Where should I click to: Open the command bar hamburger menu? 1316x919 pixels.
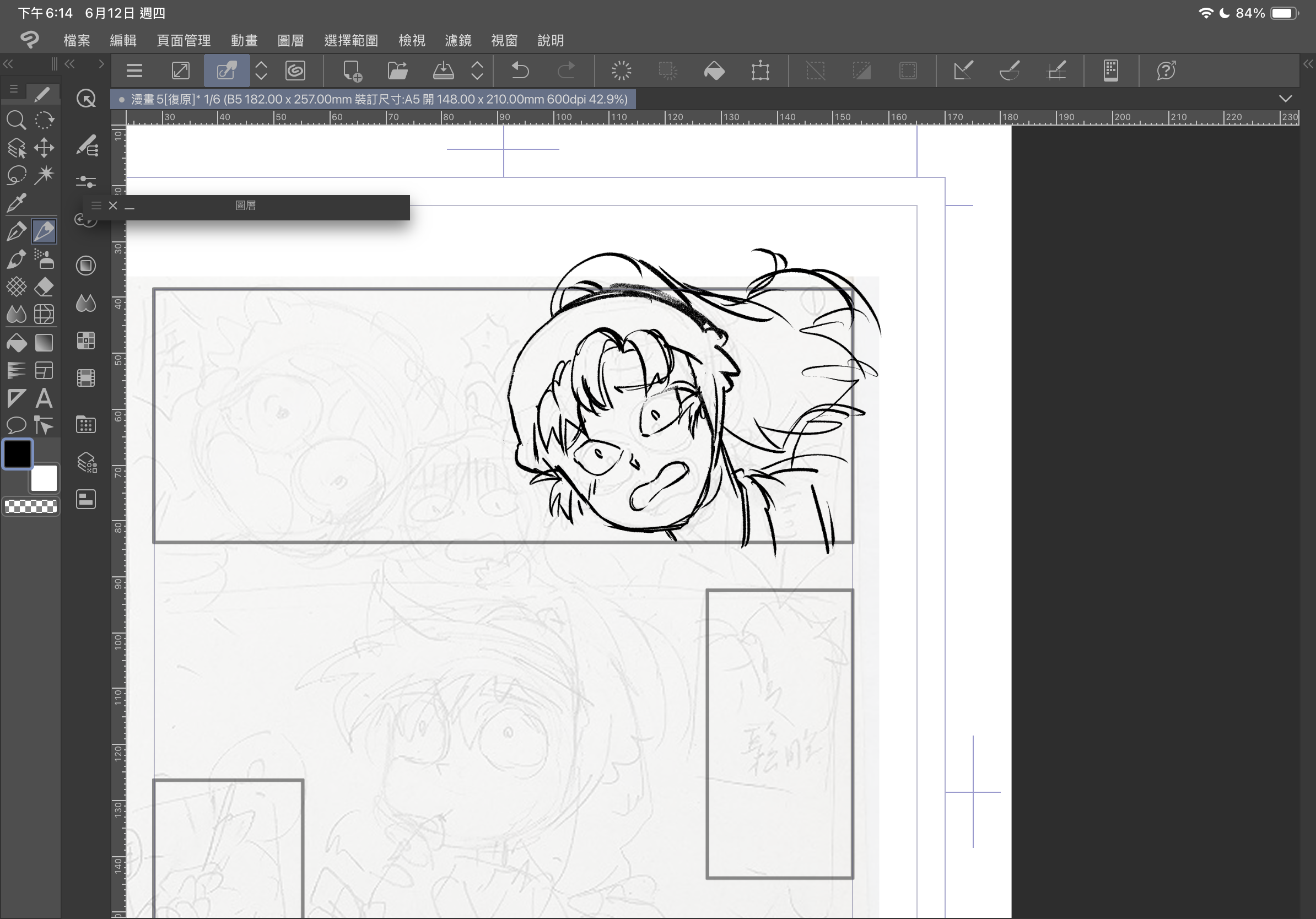tap(134, 71)
